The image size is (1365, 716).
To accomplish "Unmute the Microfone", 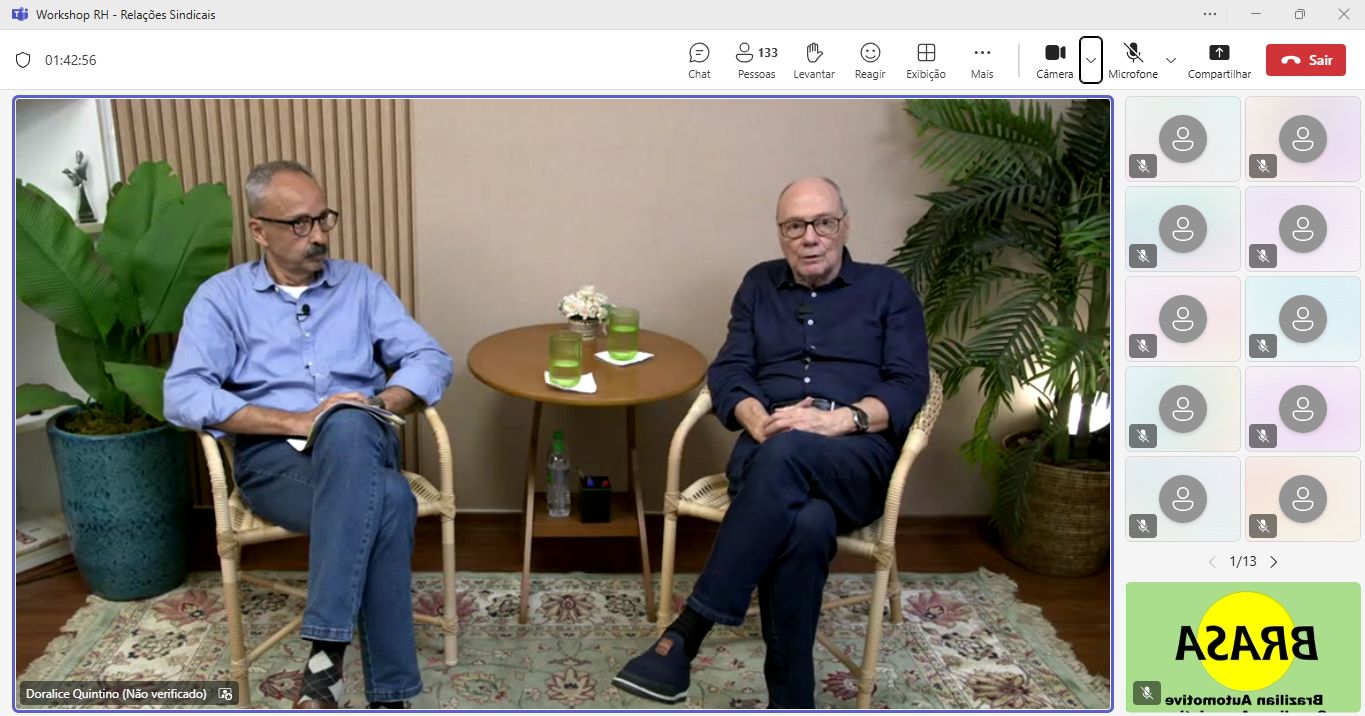I will pos(1133,59).
